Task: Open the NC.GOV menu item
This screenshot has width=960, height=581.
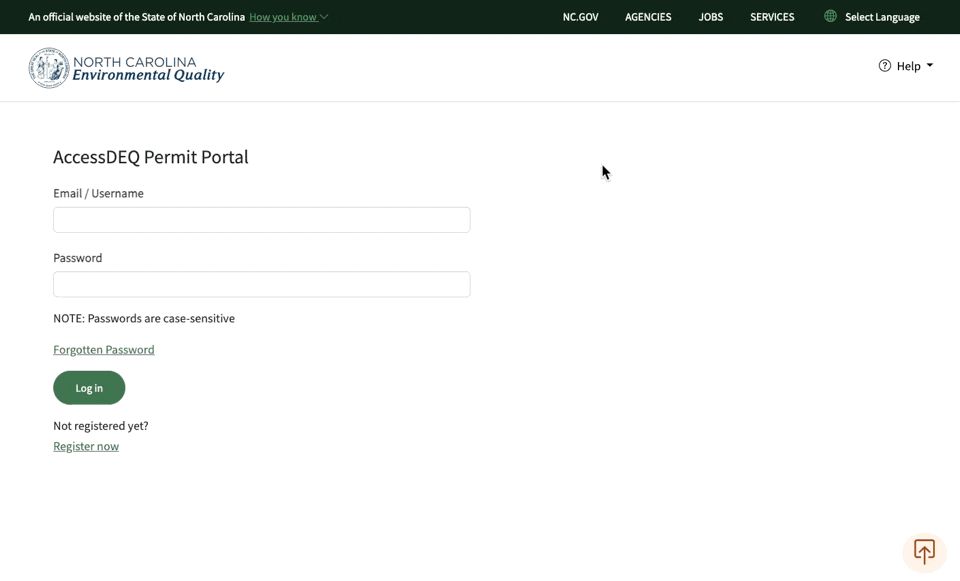Action: 580,17
